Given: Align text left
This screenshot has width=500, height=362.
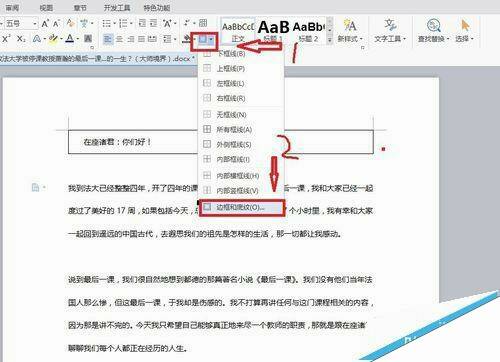Looking at the screenshot, I should click(x=107, y=39).
